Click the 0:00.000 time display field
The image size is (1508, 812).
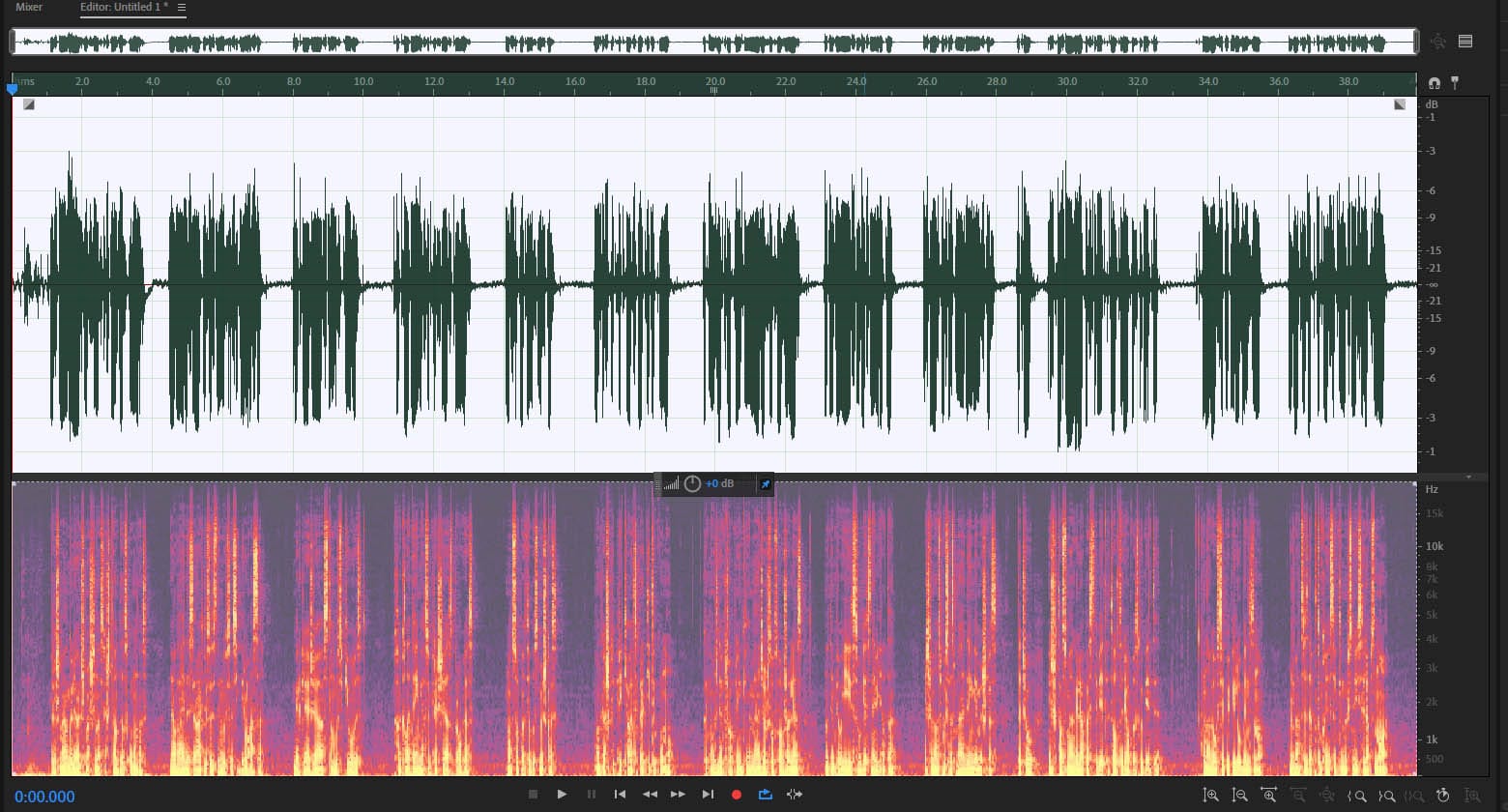44,796
